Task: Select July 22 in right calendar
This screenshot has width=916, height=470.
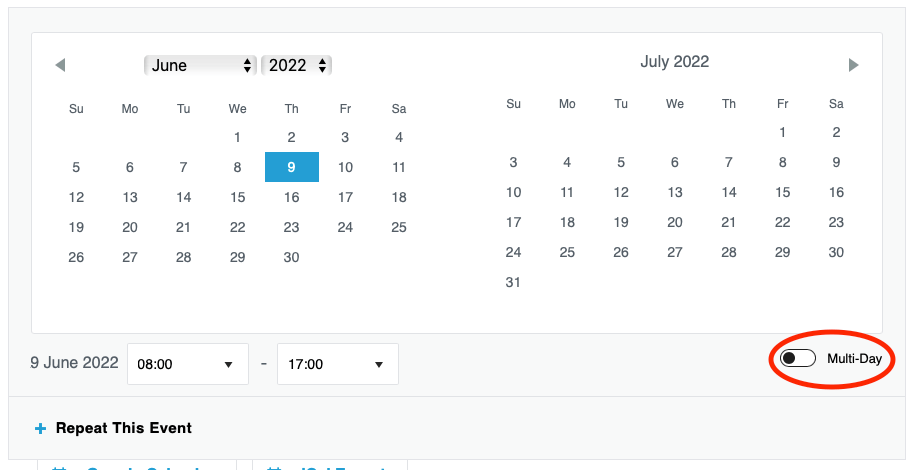Action: coord(782,222)
